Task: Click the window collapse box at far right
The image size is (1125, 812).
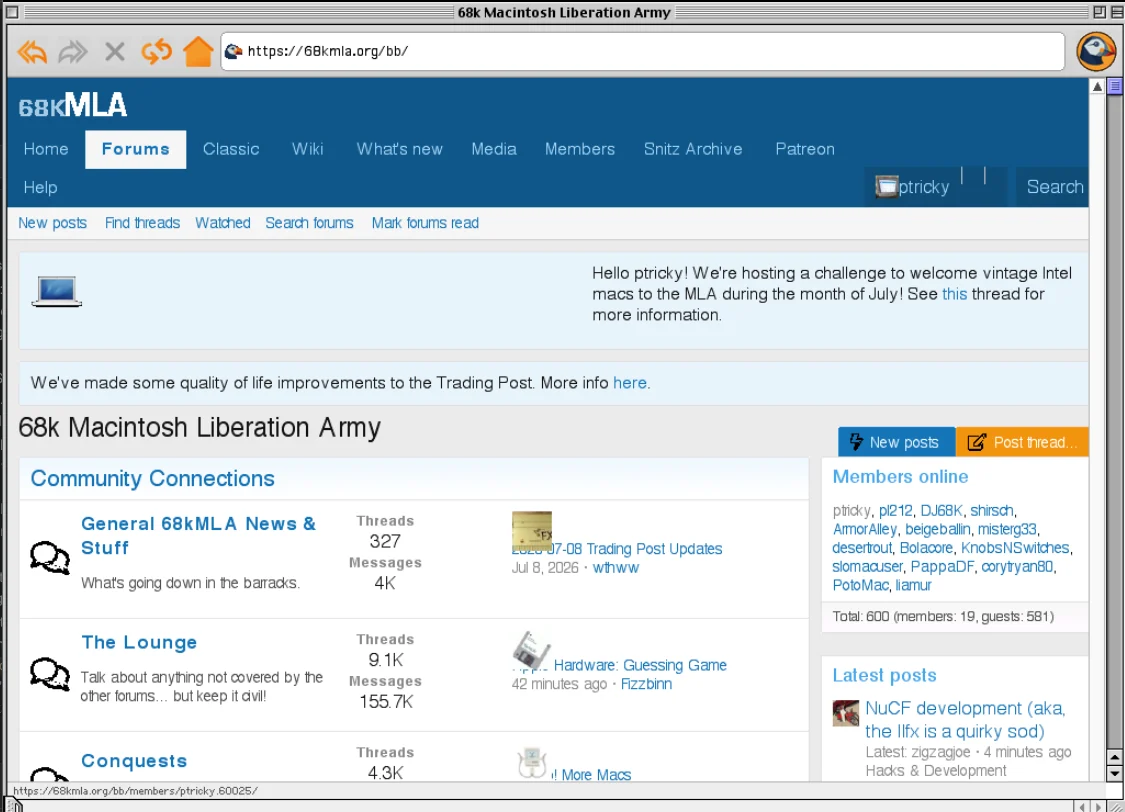Action: pos(1117,11)
